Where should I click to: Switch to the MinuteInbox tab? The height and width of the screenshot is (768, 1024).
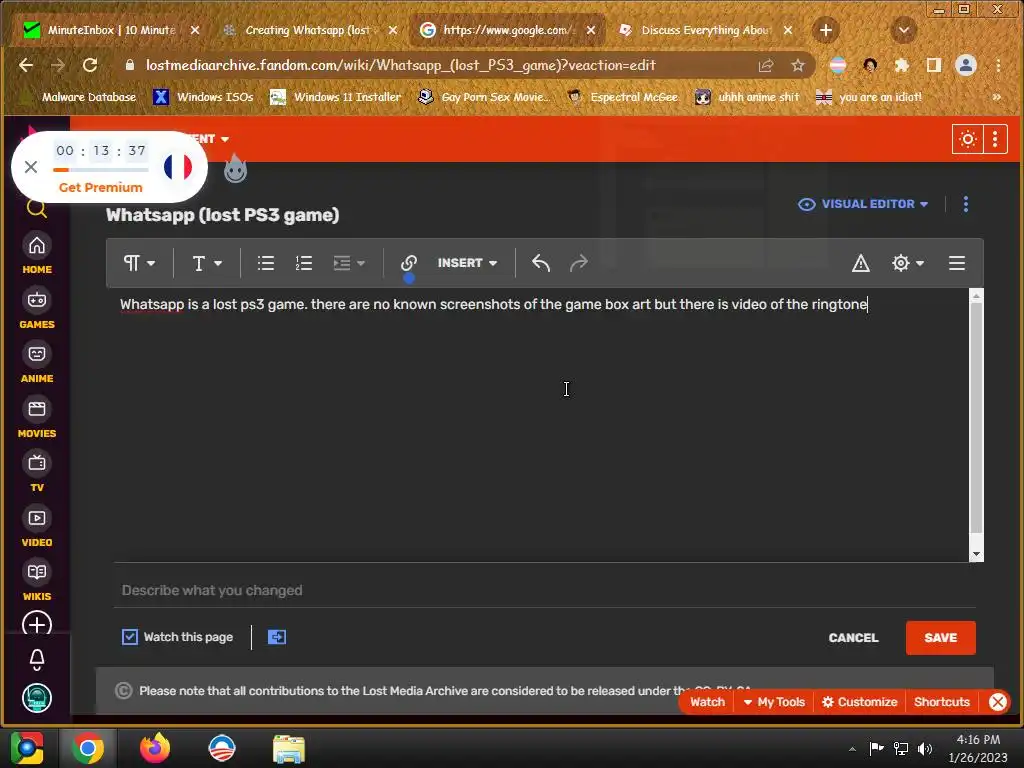[111, 30]
